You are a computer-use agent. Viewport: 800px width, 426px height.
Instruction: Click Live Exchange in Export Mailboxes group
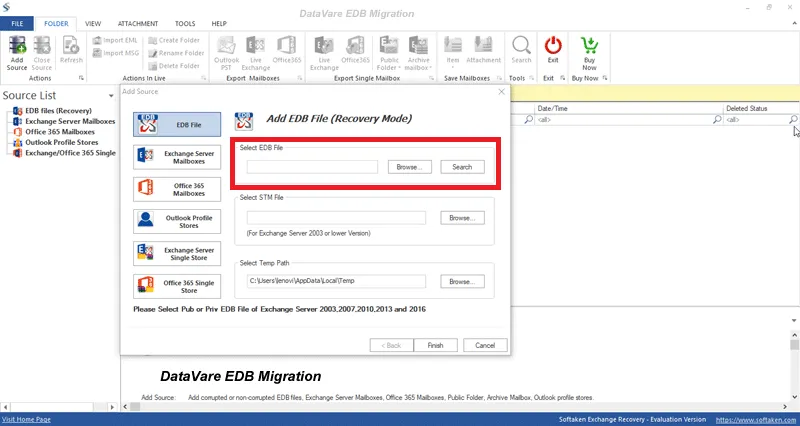(256, 53)
